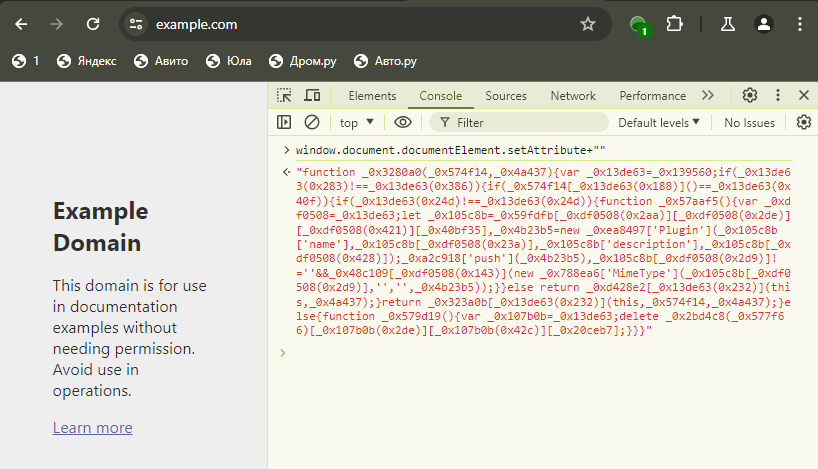Create a live expression via the eye icon

pyautogui.click(x=403, y=122)
